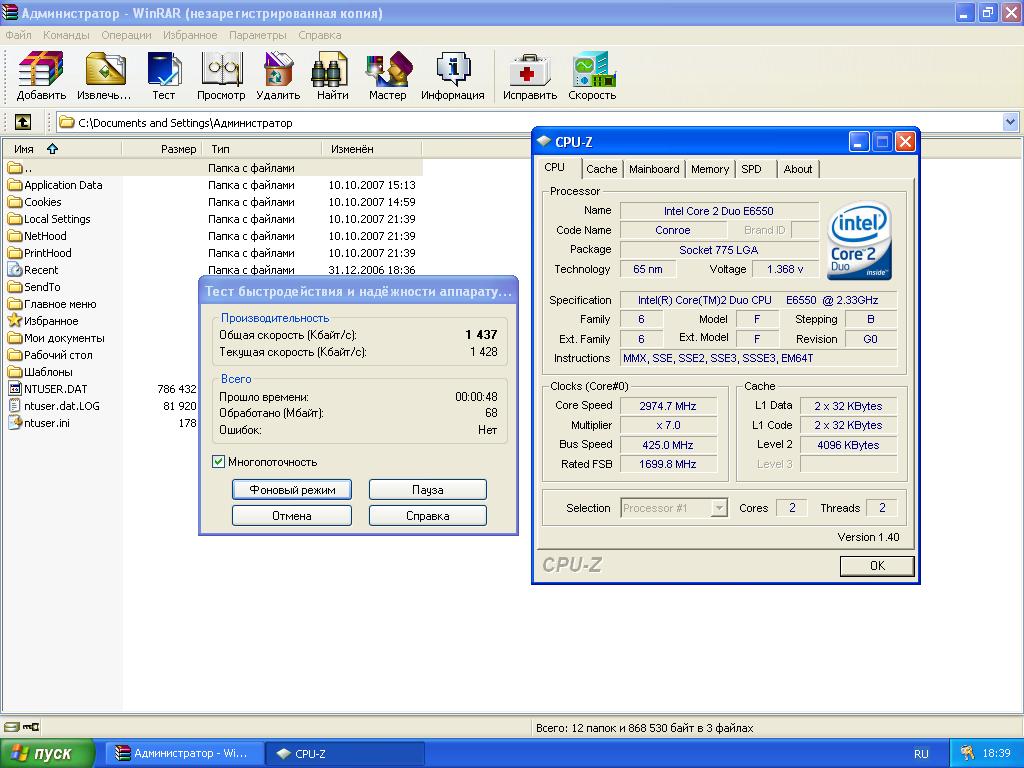Viewport: 1024px width, 768px height.
Task: Switch to CPU-Z taskbar button
Action: click(x=345, y=754)
